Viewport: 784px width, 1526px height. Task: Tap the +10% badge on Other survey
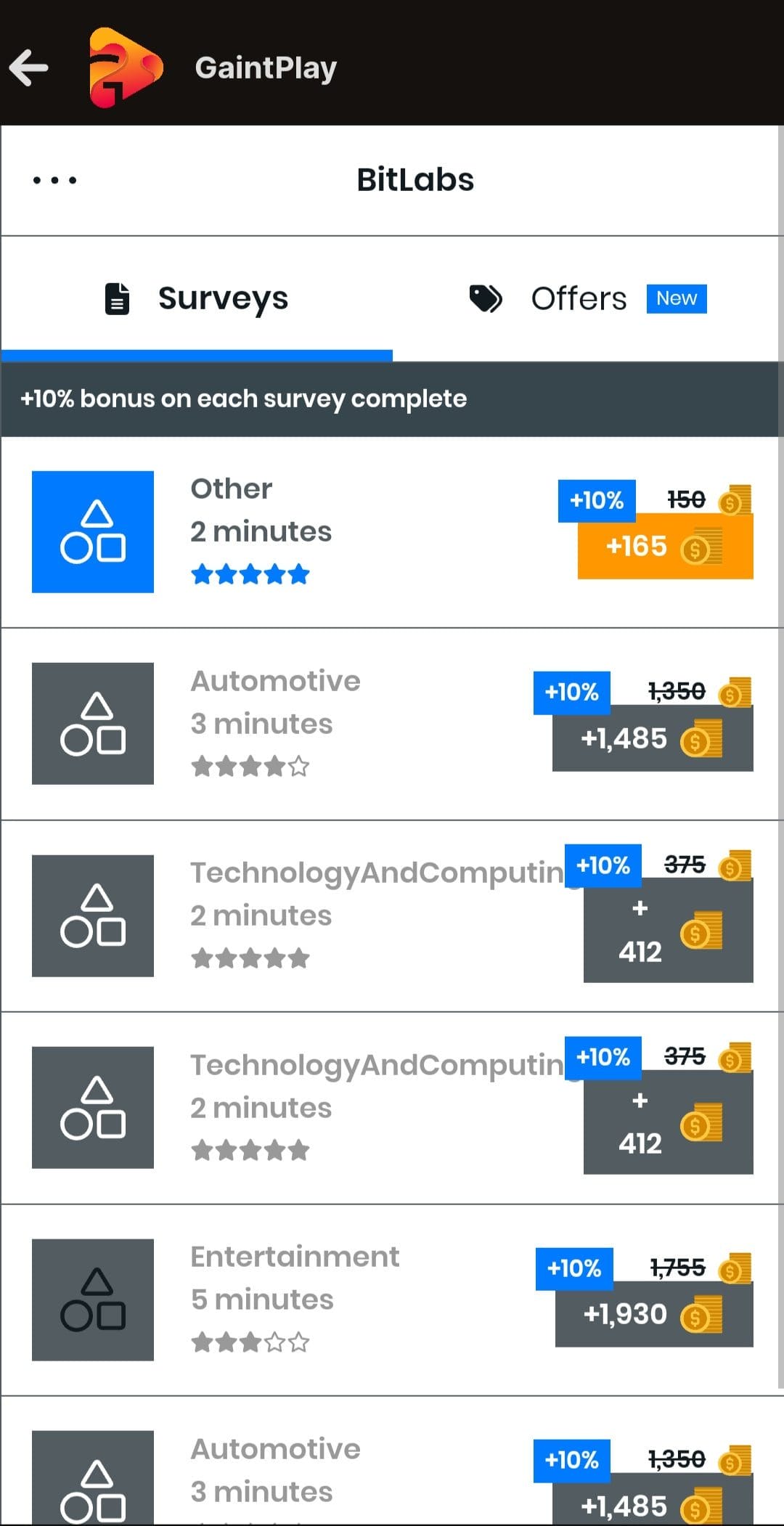597,500
